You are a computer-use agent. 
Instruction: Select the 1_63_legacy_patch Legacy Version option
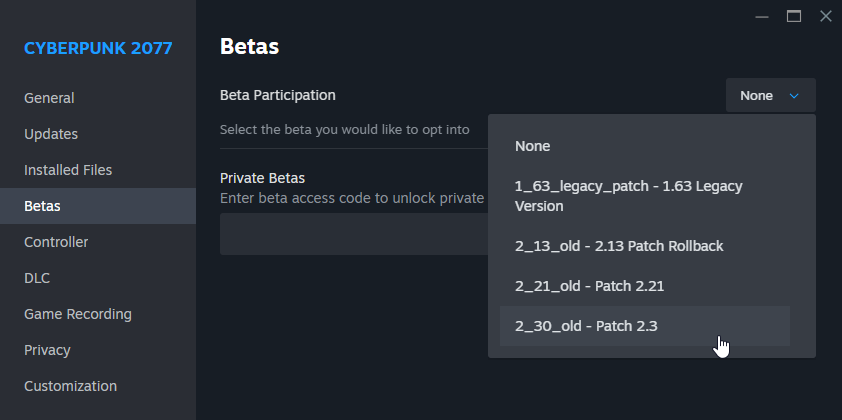click(628, 196)
